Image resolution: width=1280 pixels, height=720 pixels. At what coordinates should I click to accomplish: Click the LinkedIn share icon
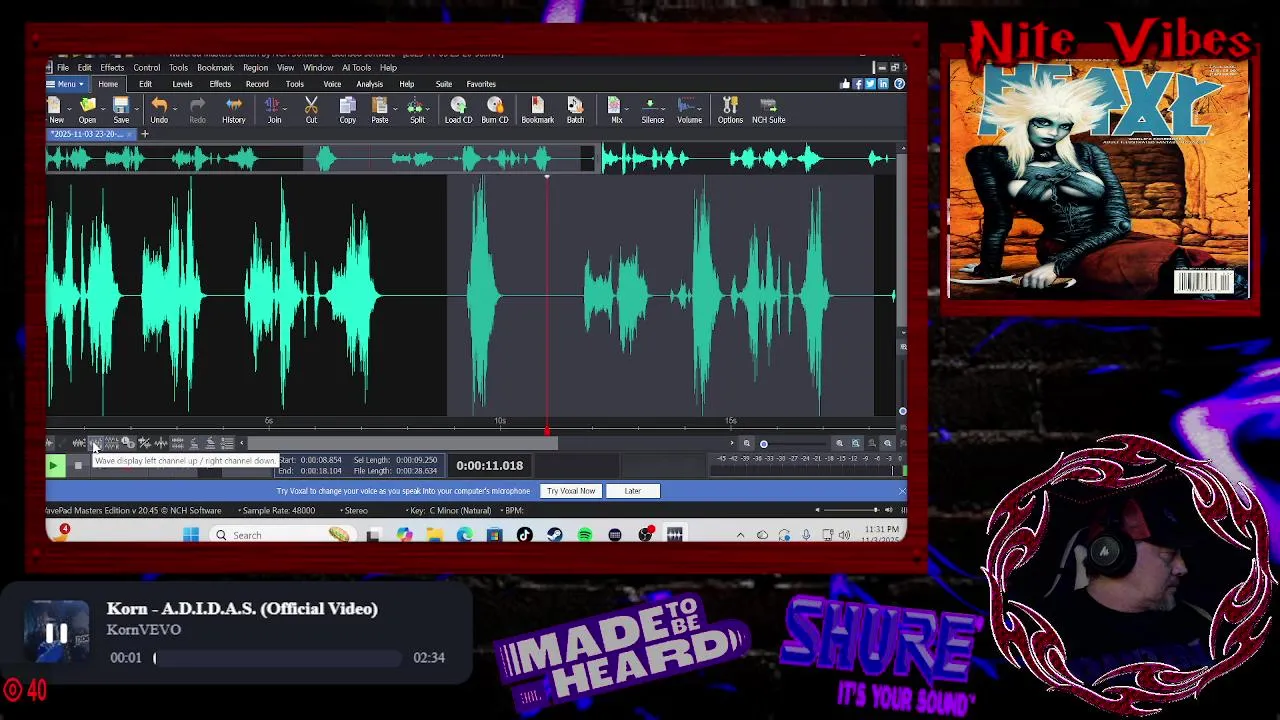(x=882, y=84)
